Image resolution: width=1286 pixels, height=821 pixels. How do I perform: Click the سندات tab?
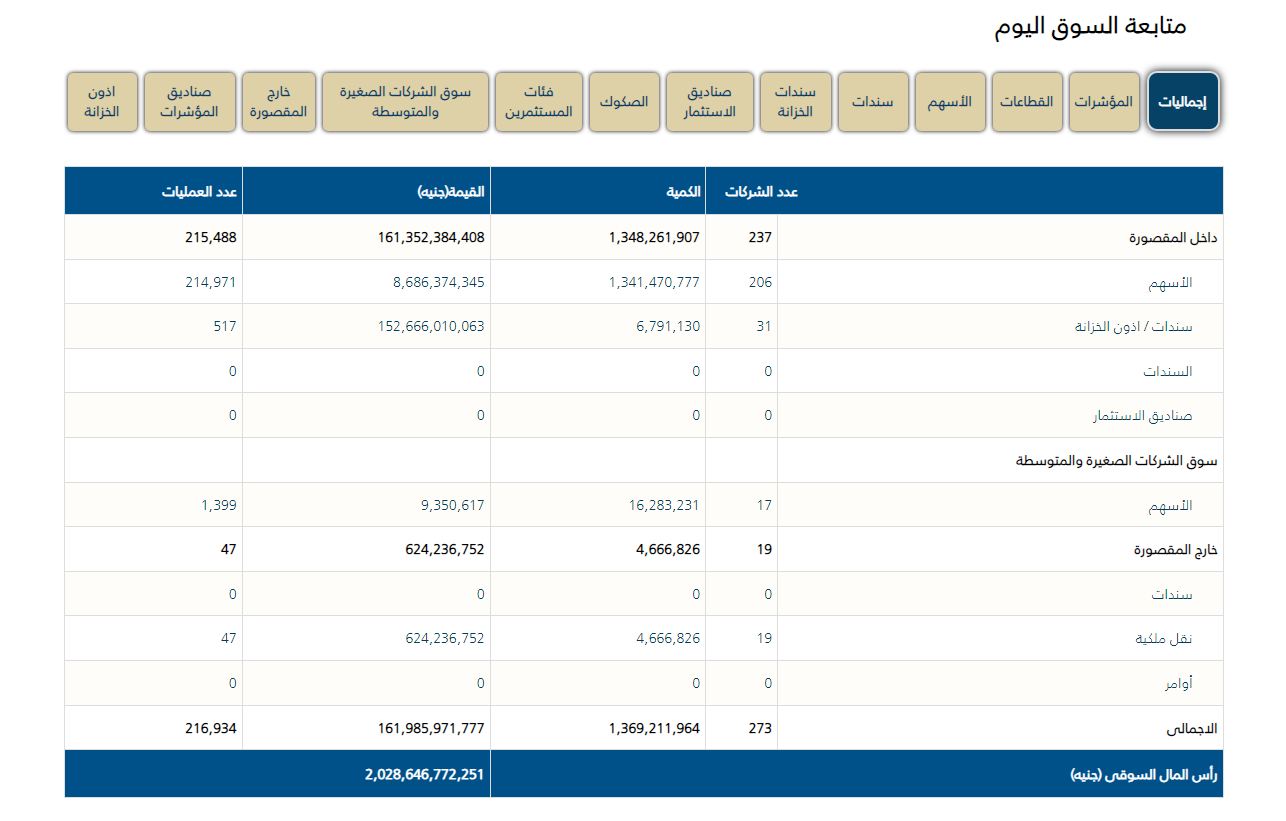click(873, 102)
